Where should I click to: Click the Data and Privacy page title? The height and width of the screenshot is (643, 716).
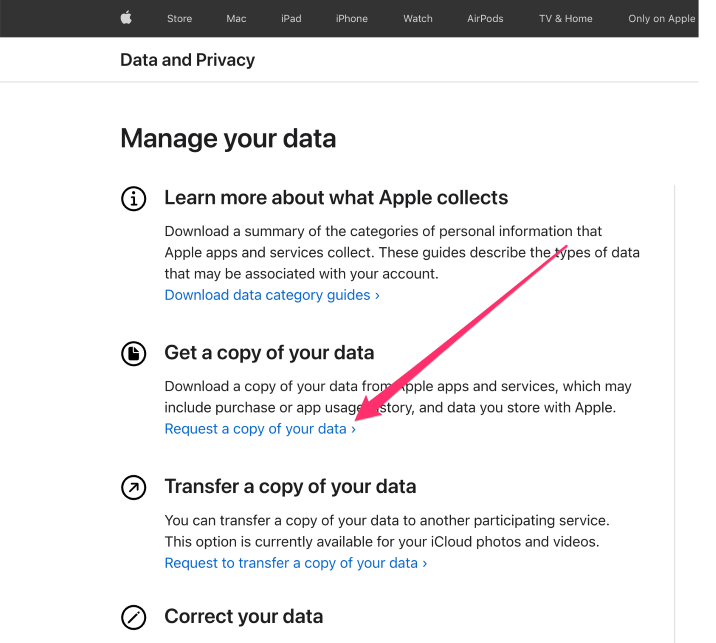pyautogui.click(x=187, y=60)
